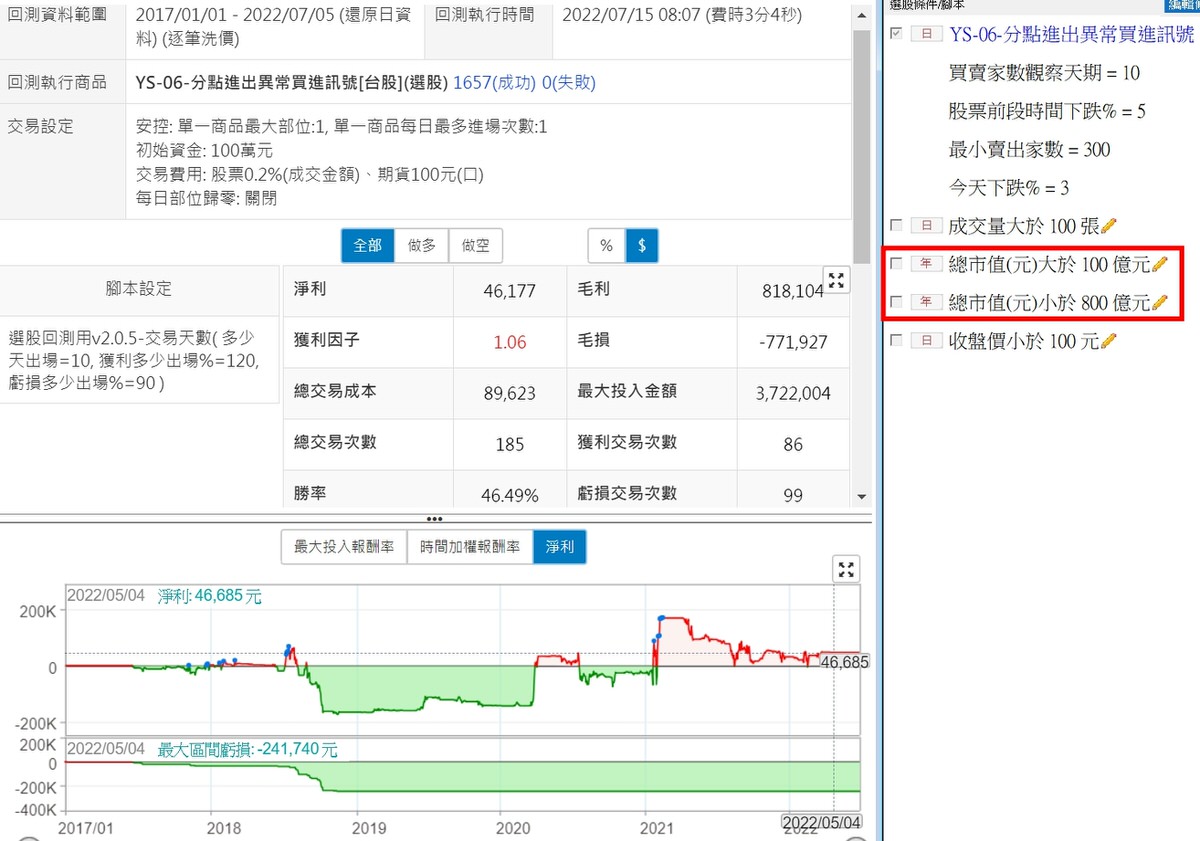This screenshot has width=1200, height=841.
Task: Click the 日 frequency badge beside YS-06 script
Action: (x=927, y=35)
